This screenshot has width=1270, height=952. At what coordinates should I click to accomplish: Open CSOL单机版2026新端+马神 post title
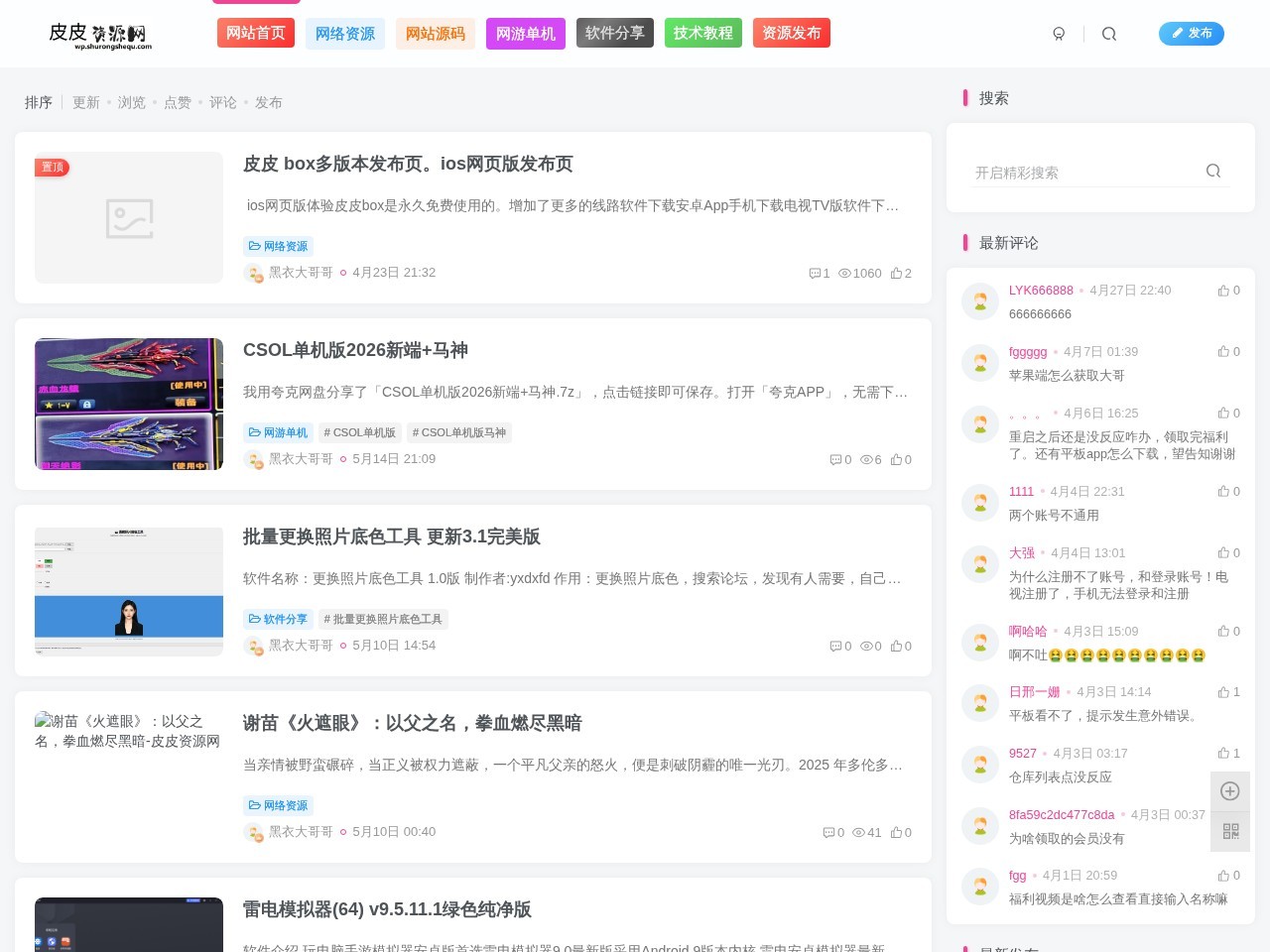coord(355,350)
